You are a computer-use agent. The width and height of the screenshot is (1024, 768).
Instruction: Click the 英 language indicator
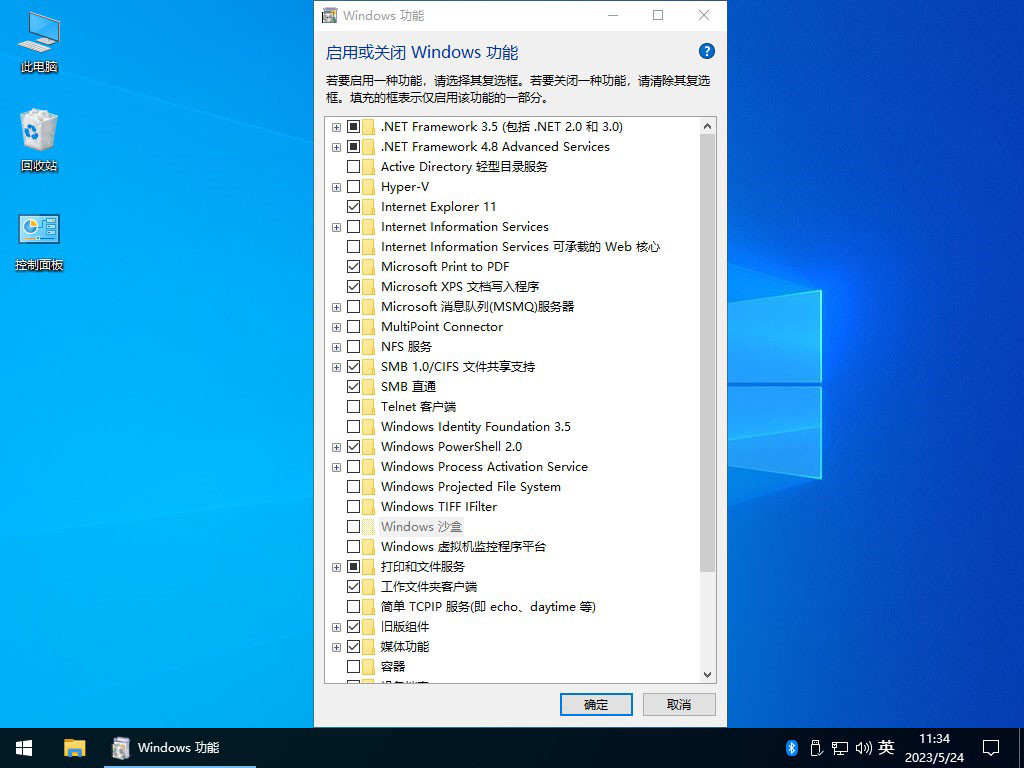click(886, 747)
